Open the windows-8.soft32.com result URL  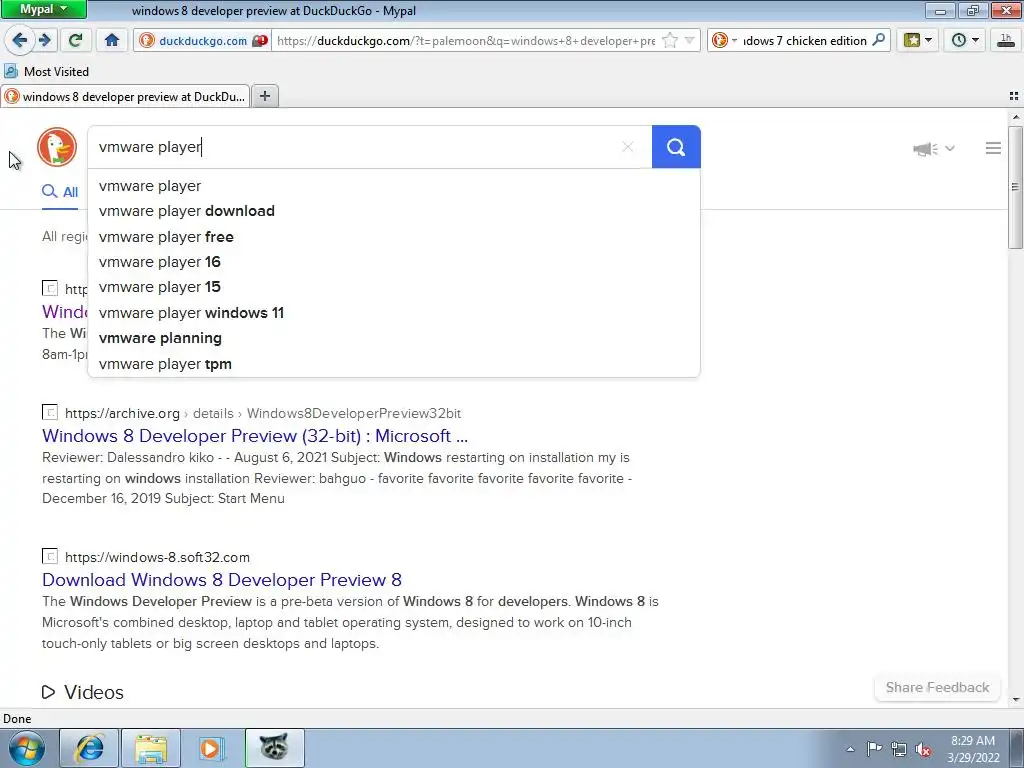(157, 557)
